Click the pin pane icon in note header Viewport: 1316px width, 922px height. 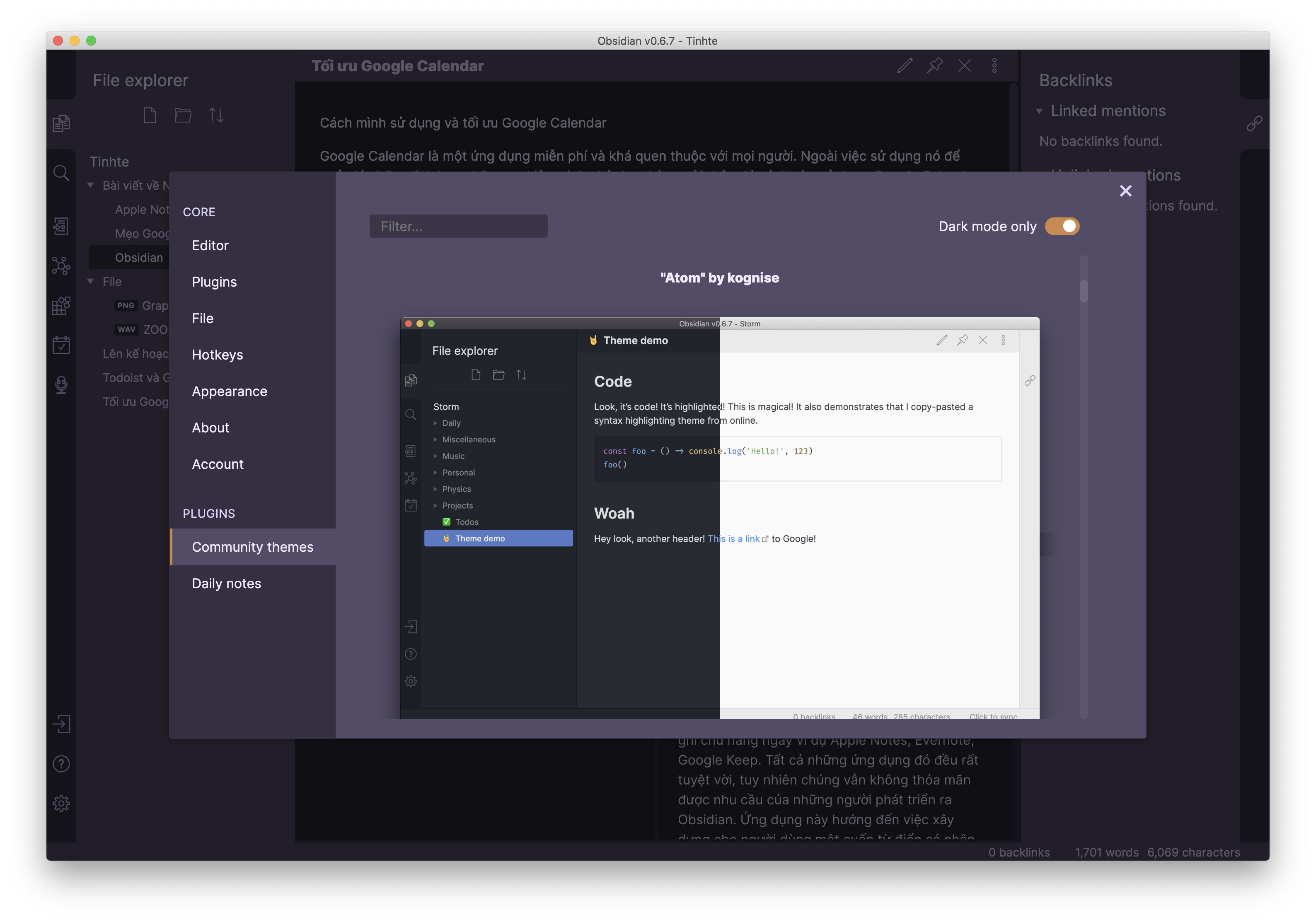click(x=934, y=65)
